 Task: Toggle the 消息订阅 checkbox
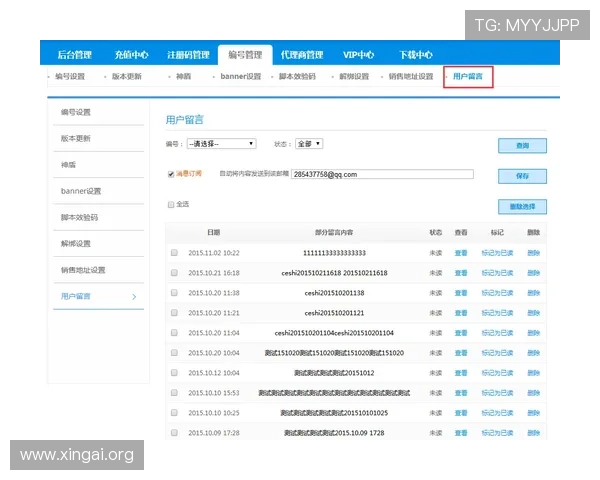tap(171, 174)
